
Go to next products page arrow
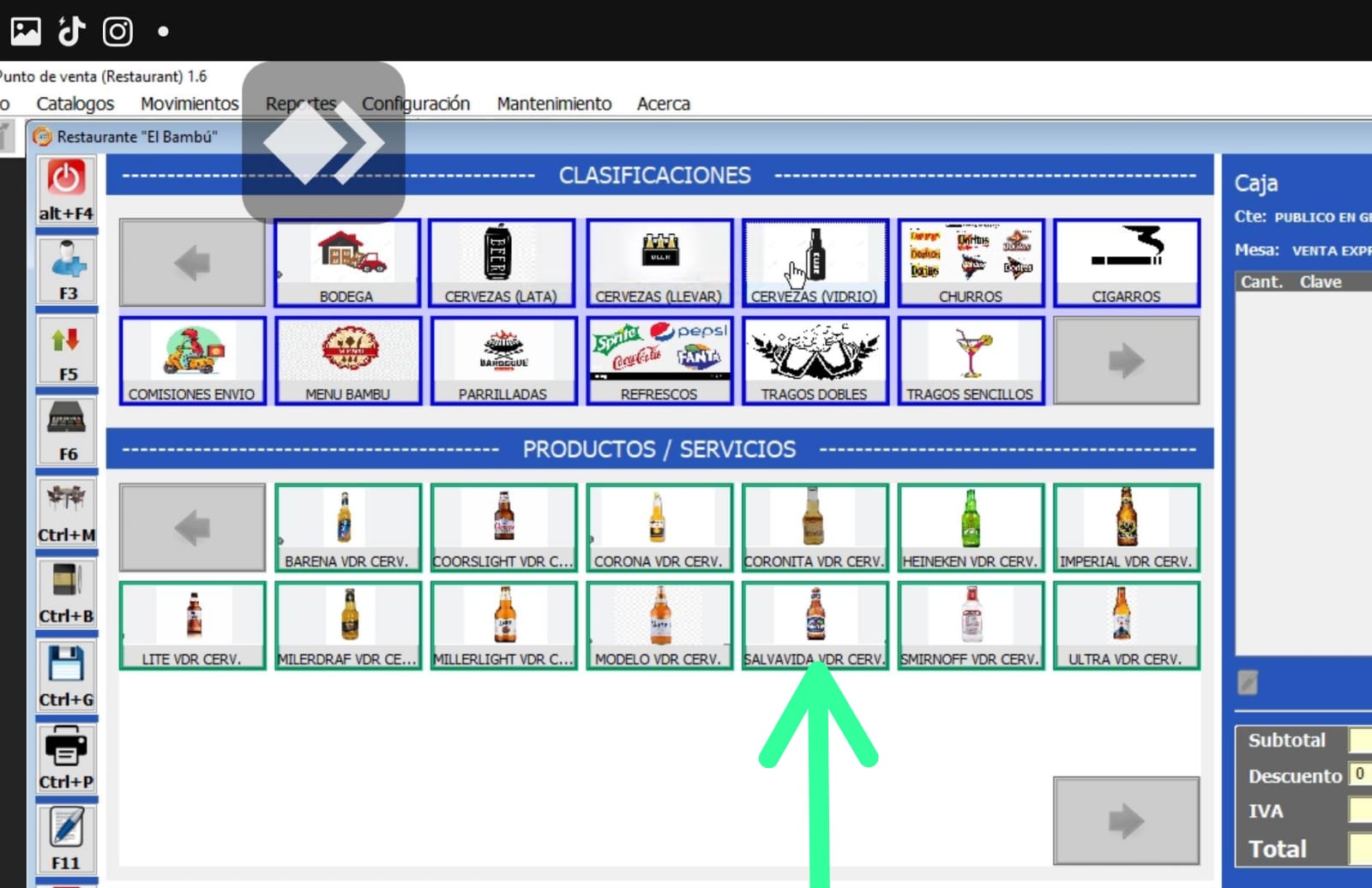pos(1126,821)
